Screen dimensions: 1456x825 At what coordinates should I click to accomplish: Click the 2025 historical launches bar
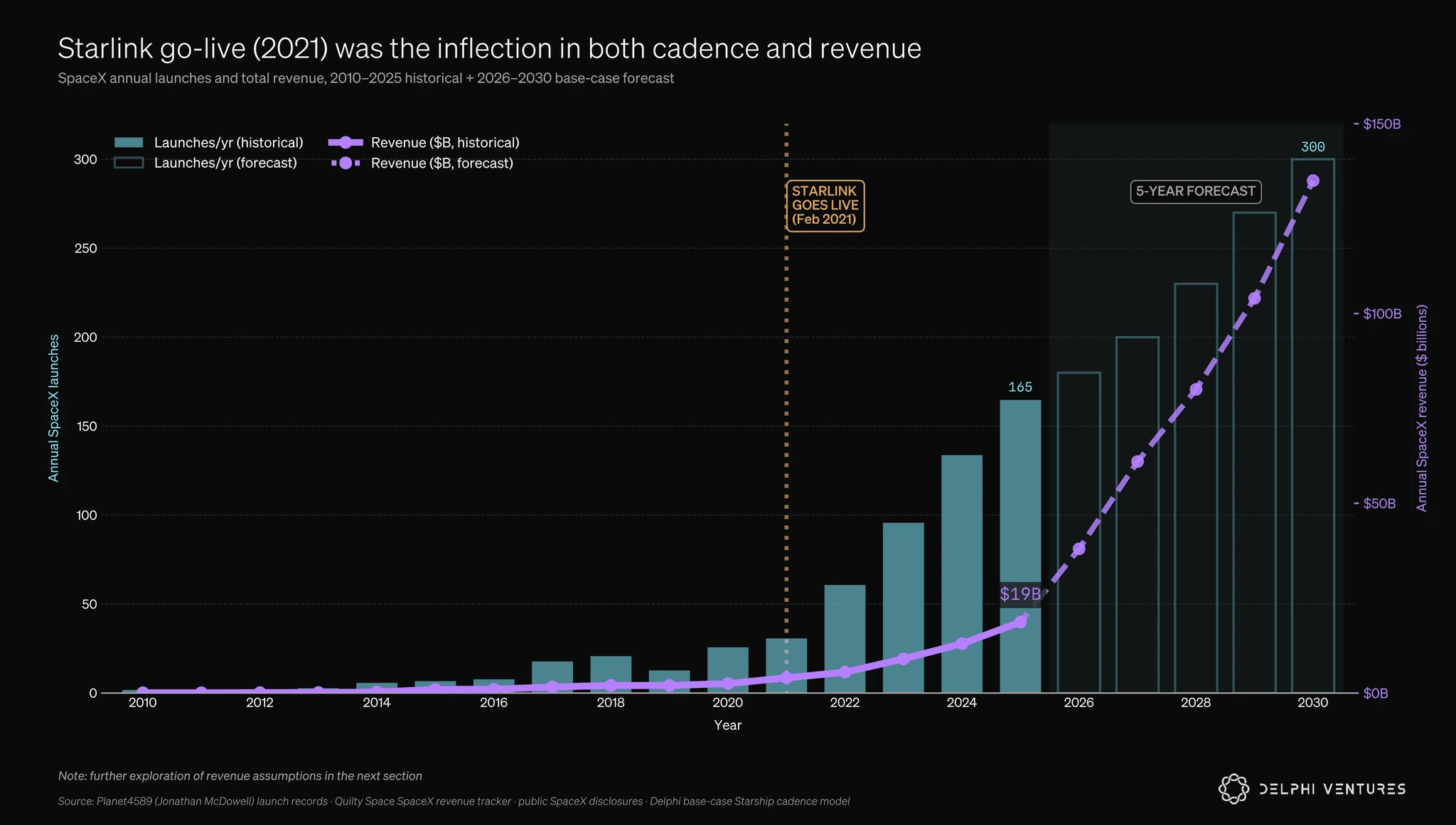pos(1020,546)
